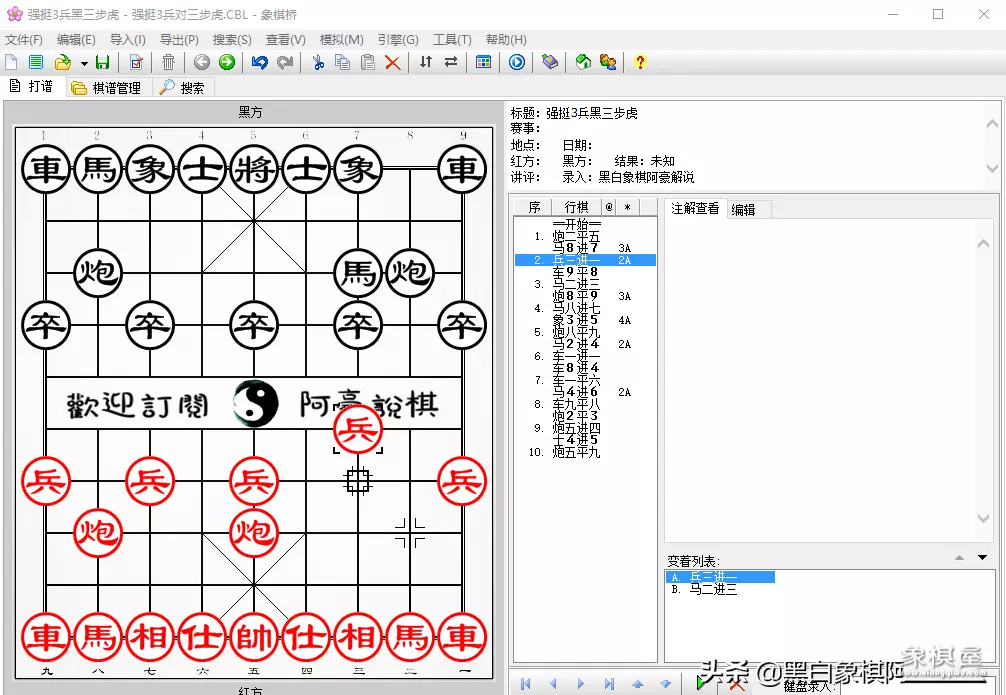The width and height of the screenshot is (1006, 695).
Task: Click the new file icon in toolbar
Action: tap(12, 62)
